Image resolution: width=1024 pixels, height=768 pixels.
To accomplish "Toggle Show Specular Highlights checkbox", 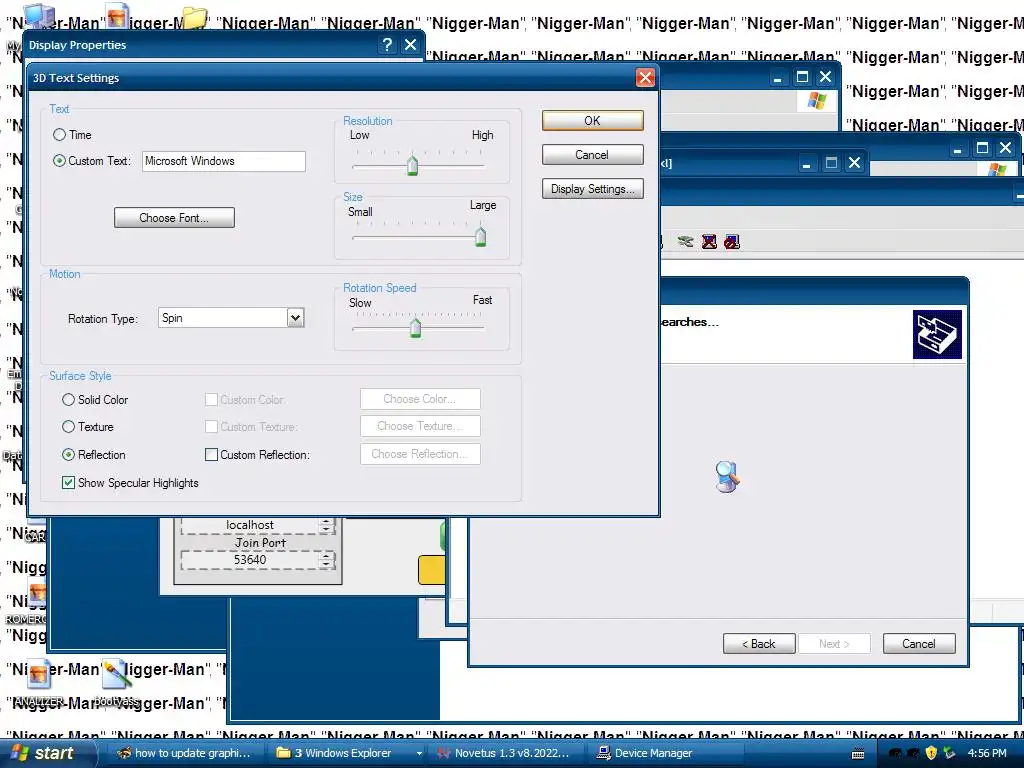I will coord(68,483).
